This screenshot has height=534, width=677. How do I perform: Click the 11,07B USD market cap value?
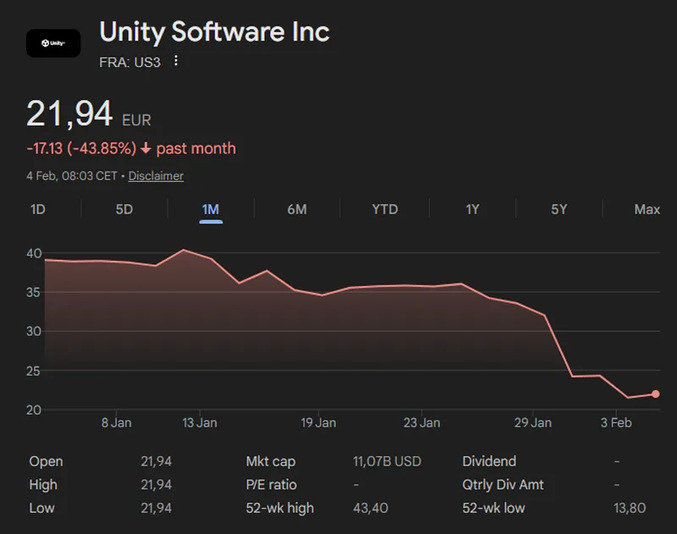coord(387,461)
